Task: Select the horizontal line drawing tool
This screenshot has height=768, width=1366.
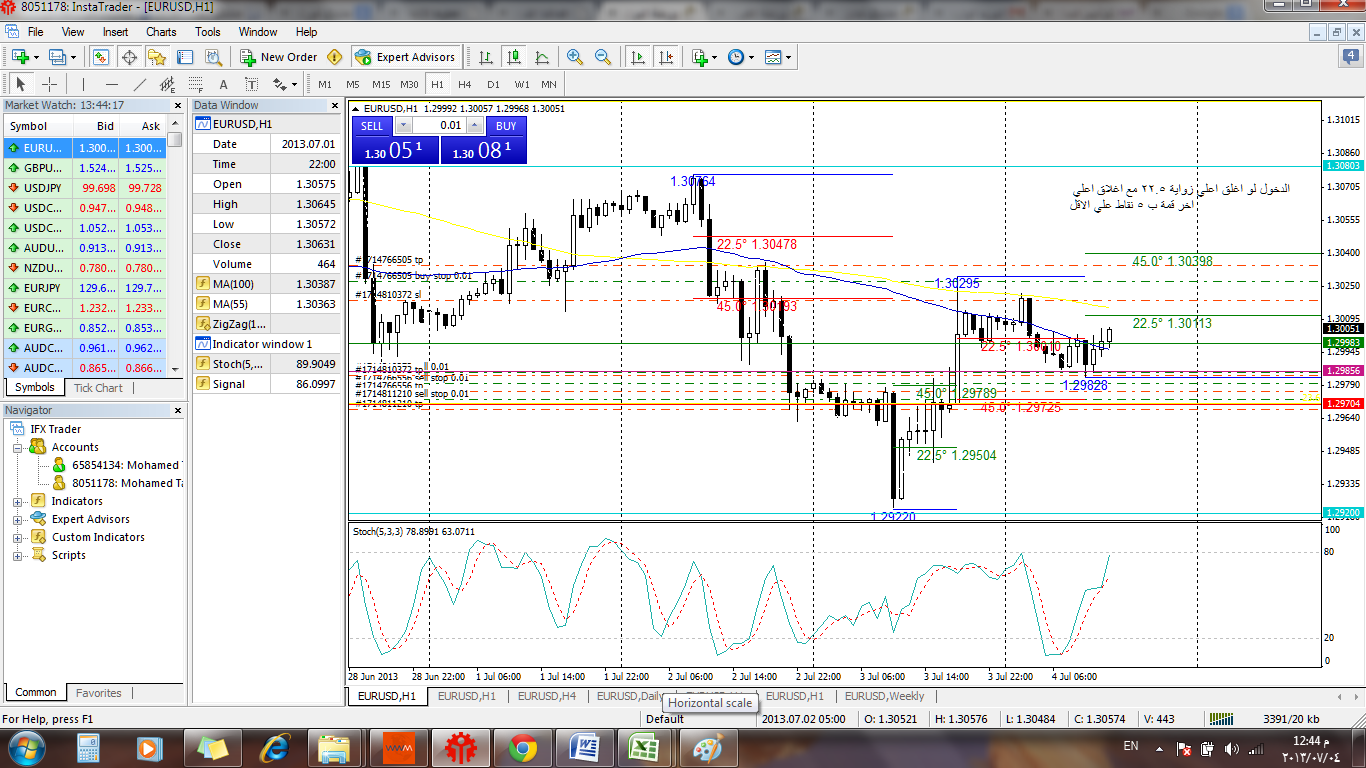Action: (x=111, y=84)
